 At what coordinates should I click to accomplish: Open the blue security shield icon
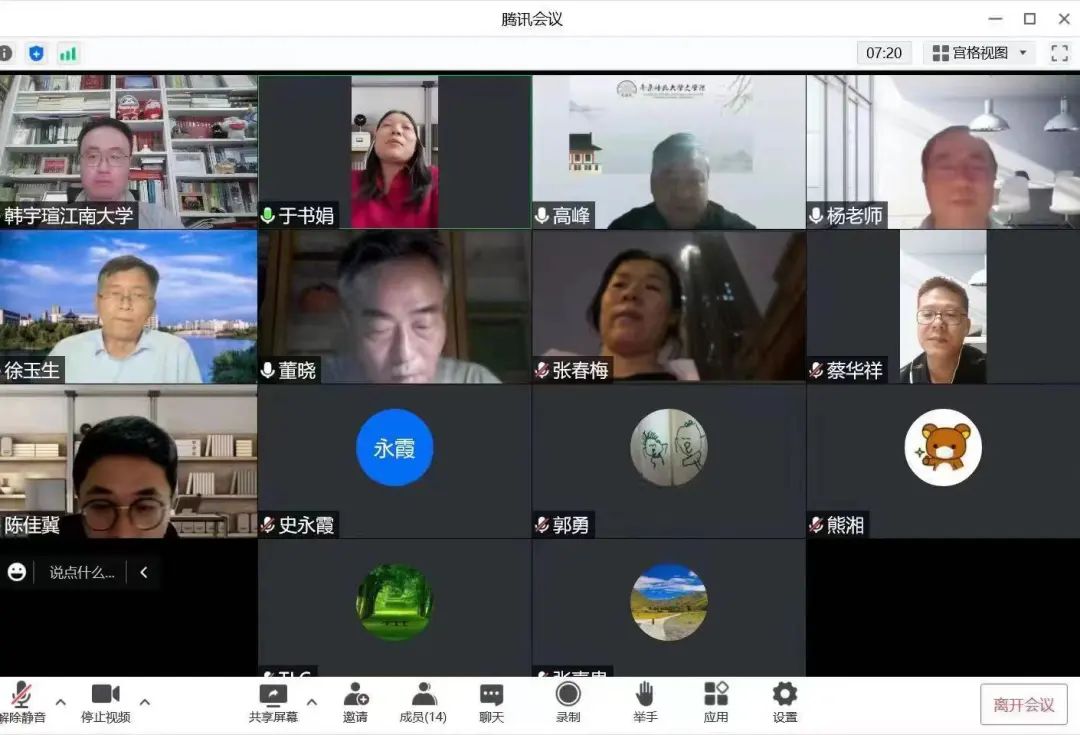(37, 53)
